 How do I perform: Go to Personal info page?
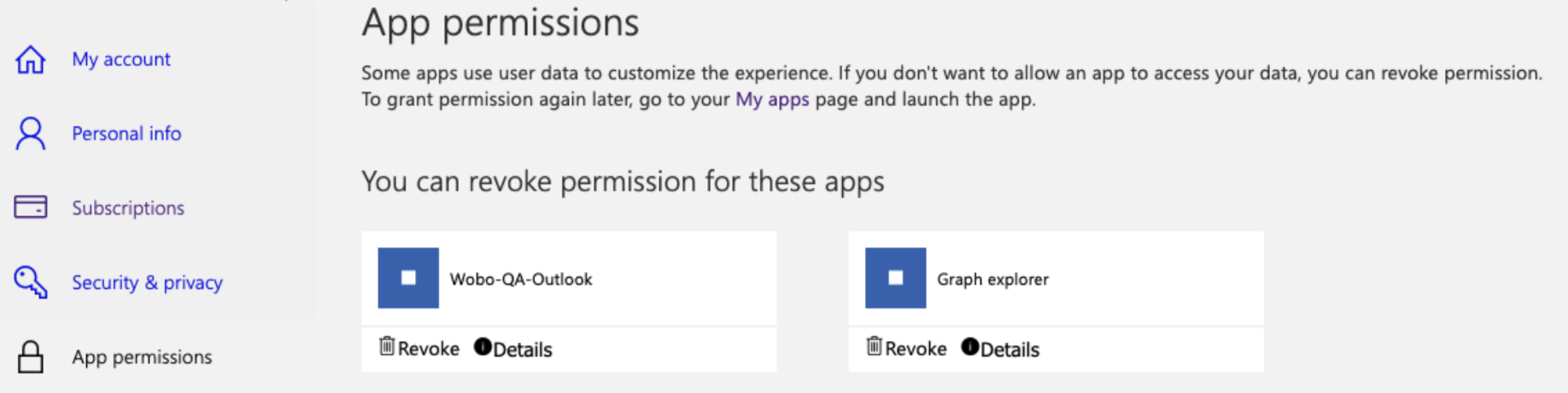126,133
